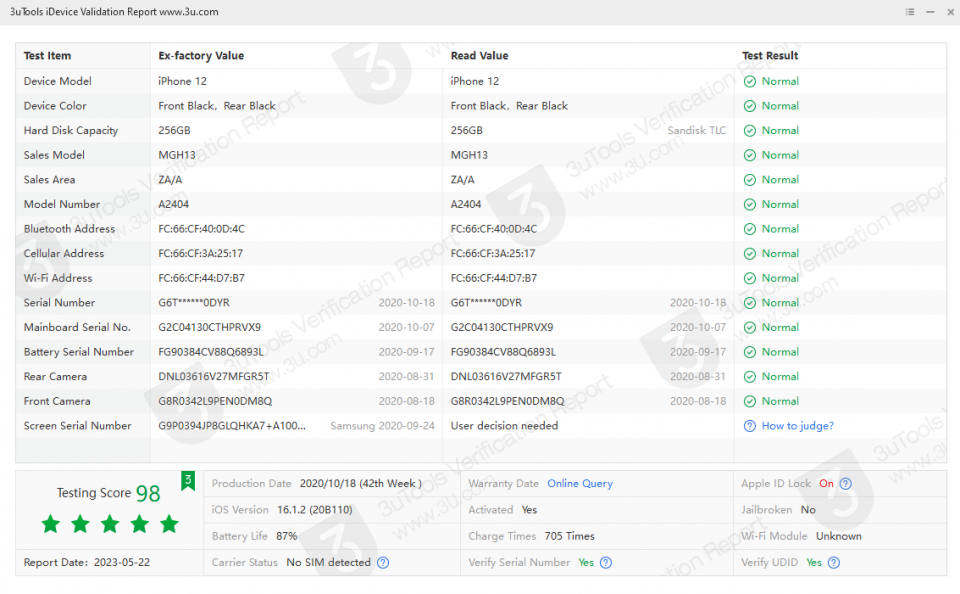Open the list menu icon in title bar

(x=909, y=12)
